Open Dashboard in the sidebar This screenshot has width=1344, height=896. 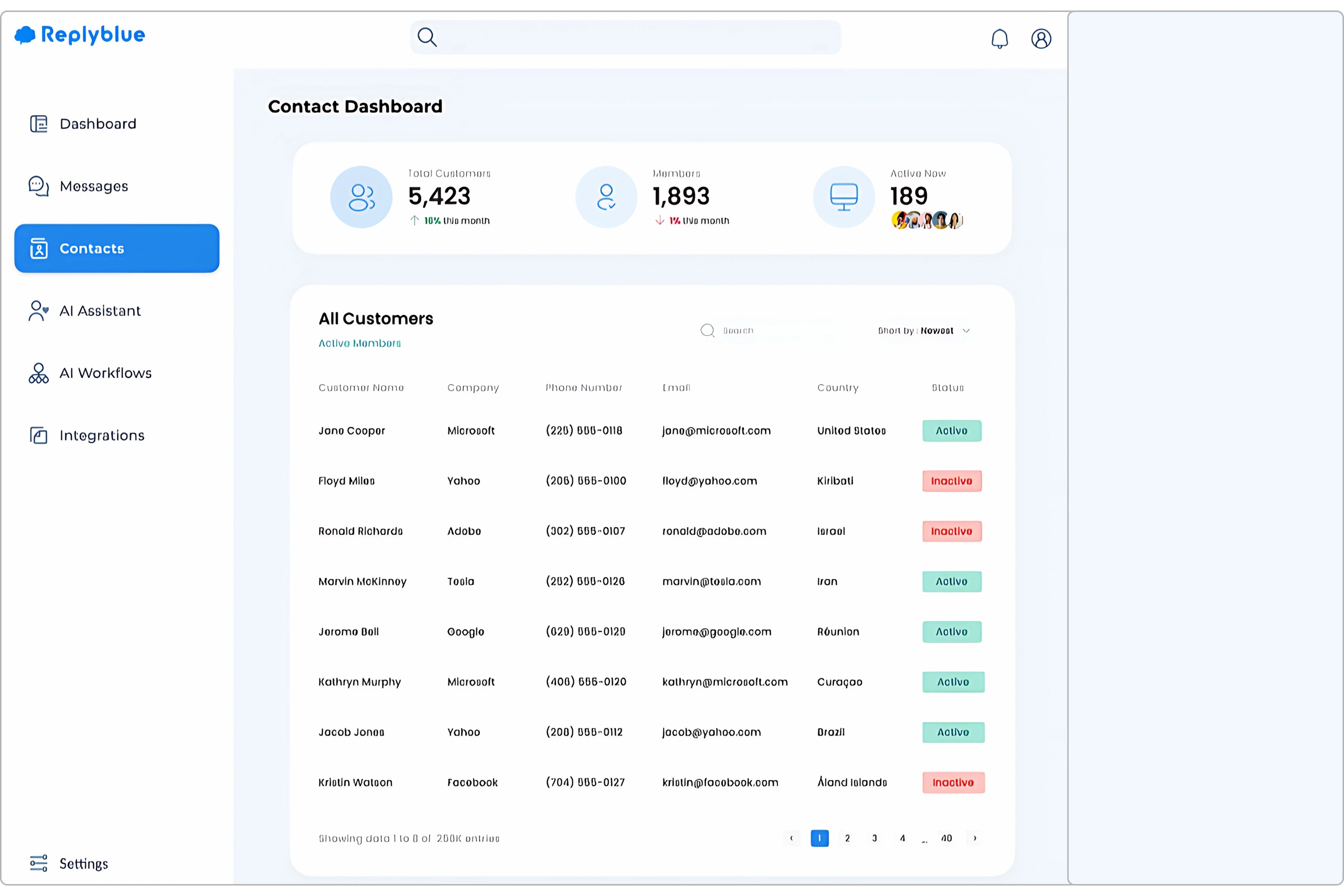(x=97, y=124)
